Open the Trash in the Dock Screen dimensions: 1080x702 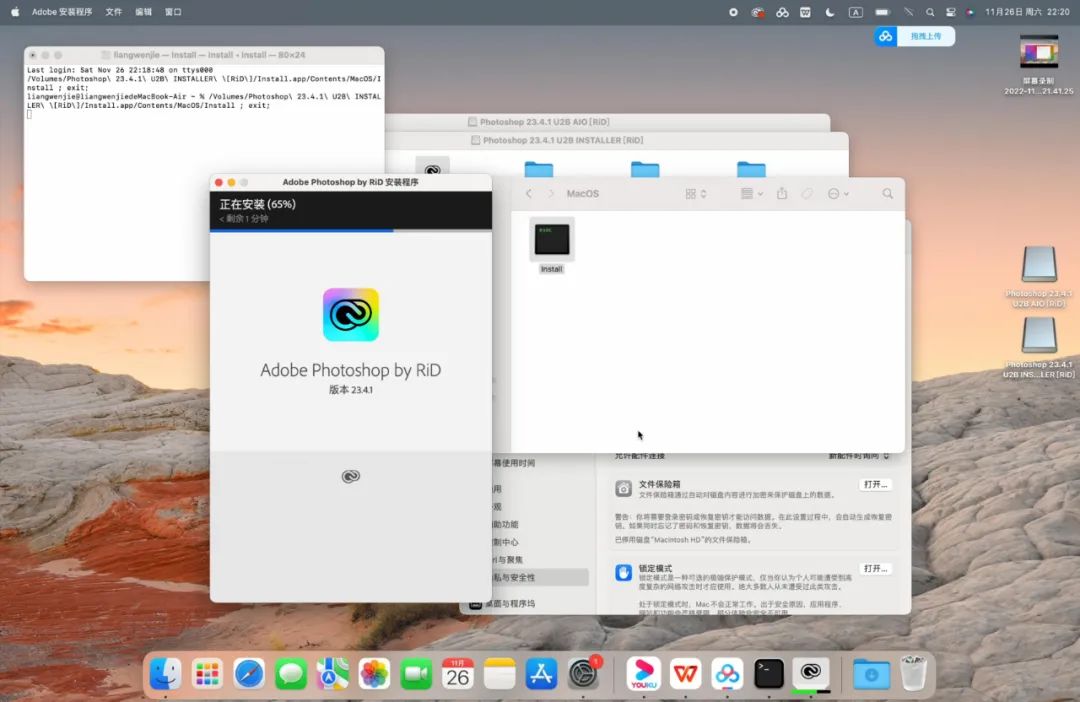pos(913,673)
